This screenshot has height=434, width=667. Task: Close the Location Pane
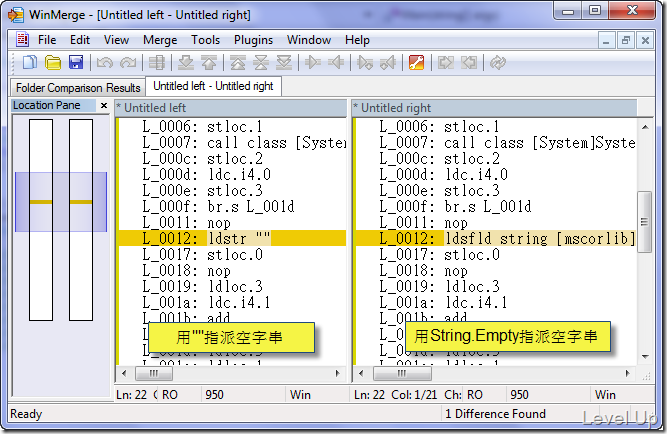tap(104, 106)
